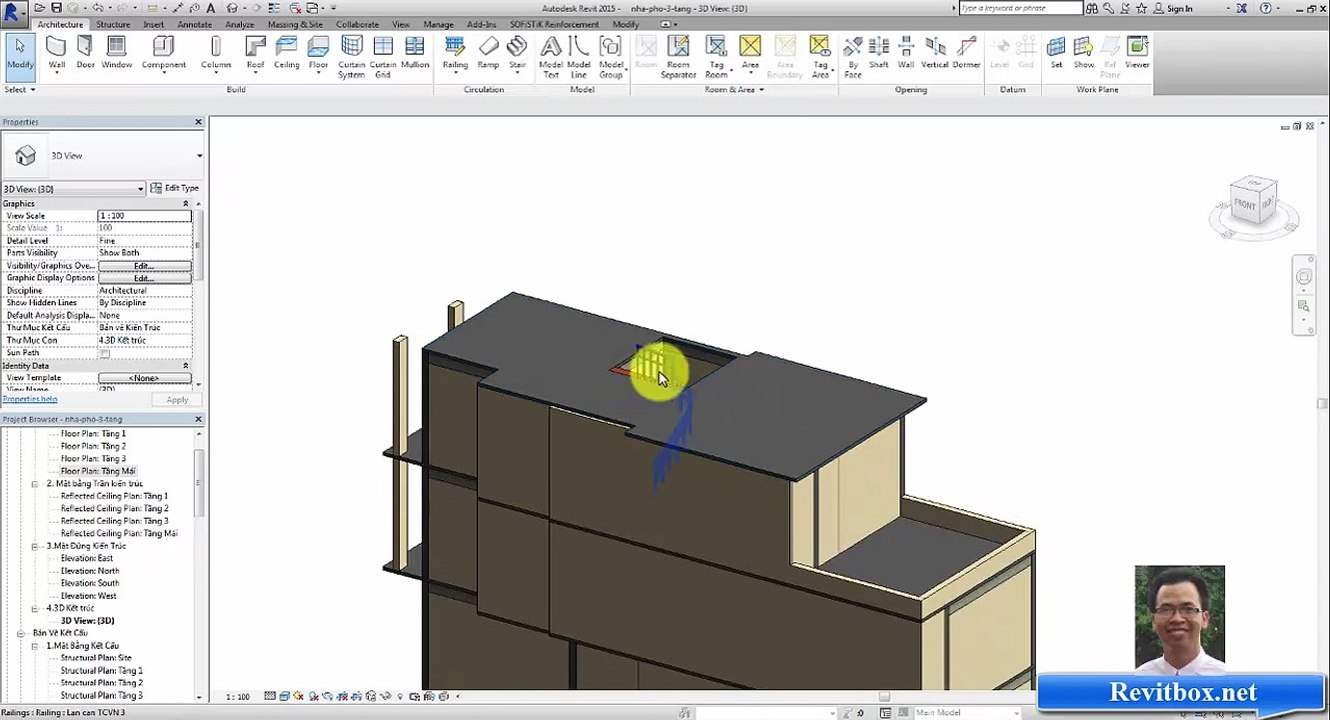This screenshot has width=1330, height=720.
Task: Switch to the Collaborate tab
Action: pos(357,24)
